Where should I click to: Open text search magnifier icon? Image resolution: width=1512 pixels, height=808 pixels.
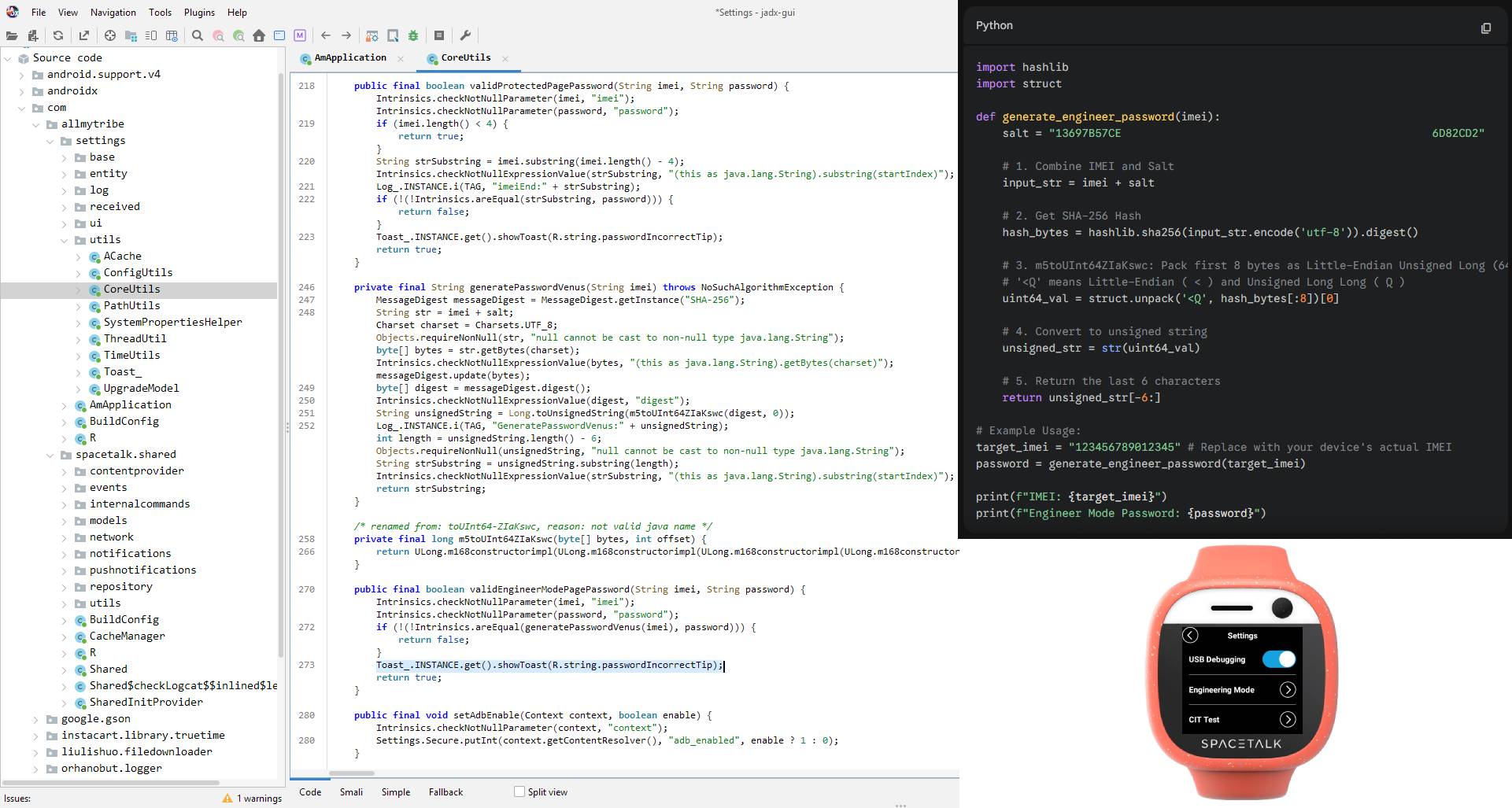[198, 35]
